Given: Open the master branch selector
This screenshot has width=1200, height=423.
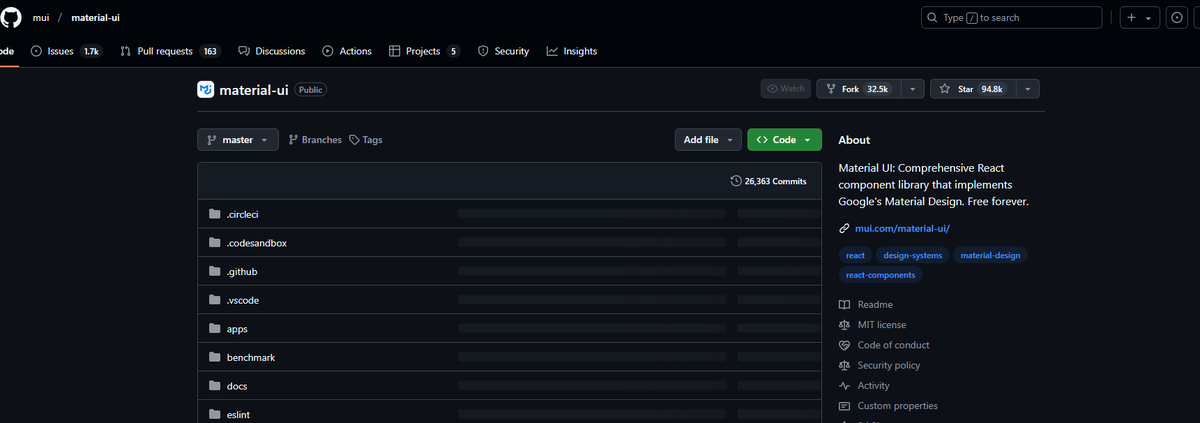Looking at the screenshot, I should 238,140.
